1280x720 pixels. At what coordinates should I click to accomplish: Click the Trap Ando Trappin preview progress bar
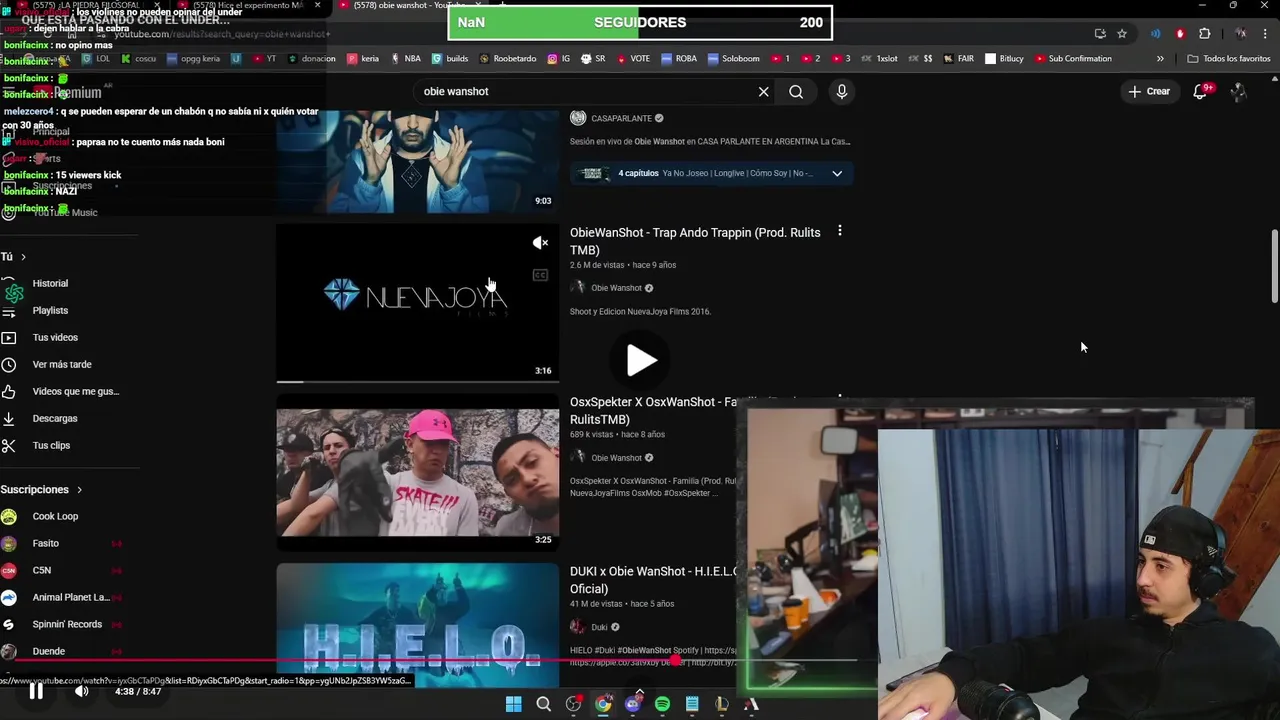click(x=417, y=381)
